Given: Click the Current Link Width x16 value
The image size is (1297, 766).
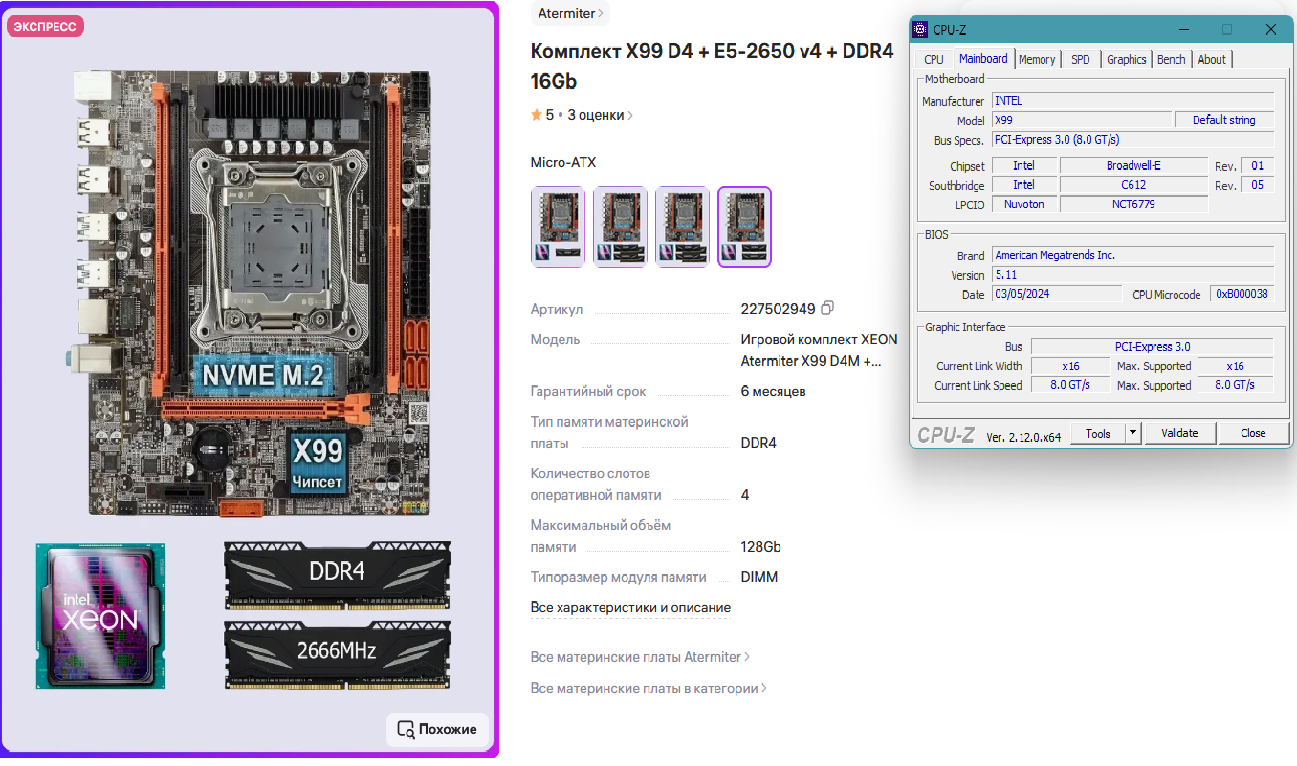Looking at the screenshot, I should [x=1070, y=366].
